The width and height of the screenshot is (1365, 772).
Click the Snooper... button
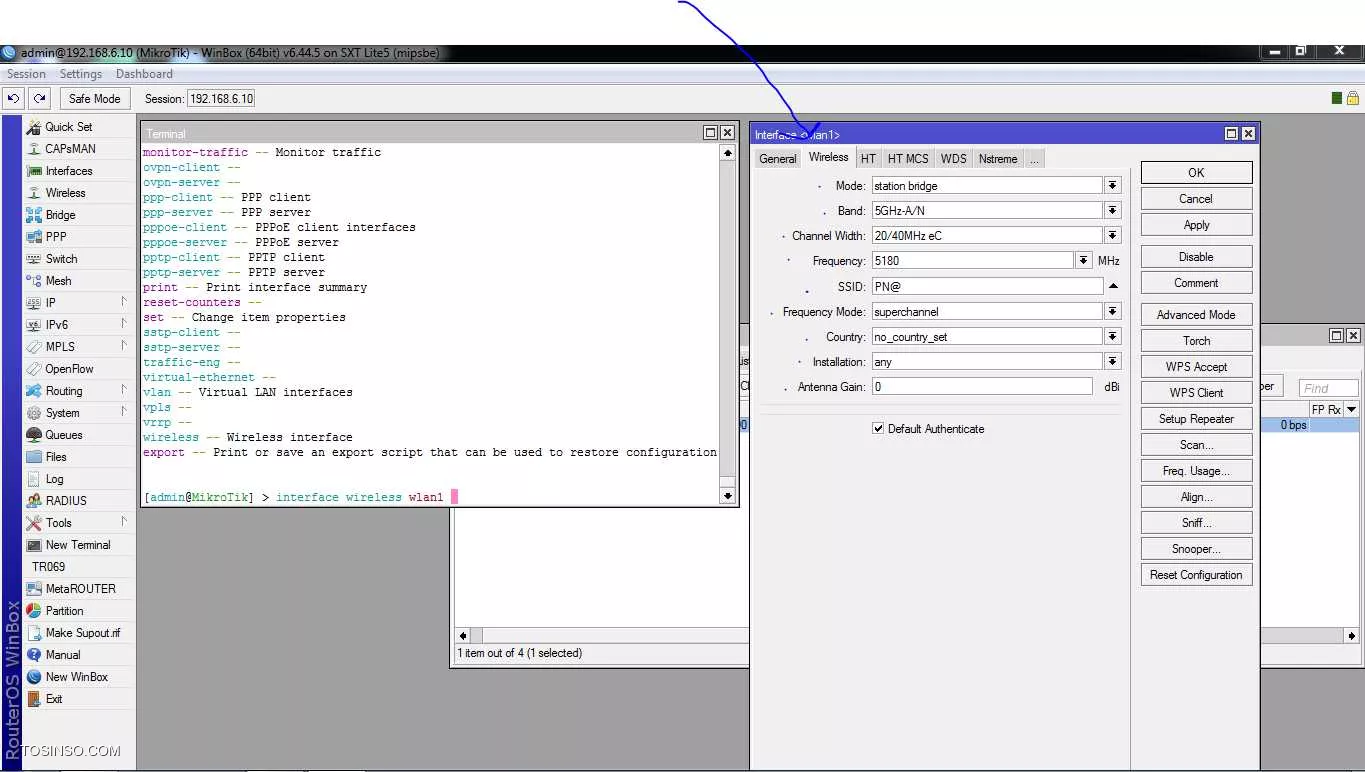[1197, 549]
